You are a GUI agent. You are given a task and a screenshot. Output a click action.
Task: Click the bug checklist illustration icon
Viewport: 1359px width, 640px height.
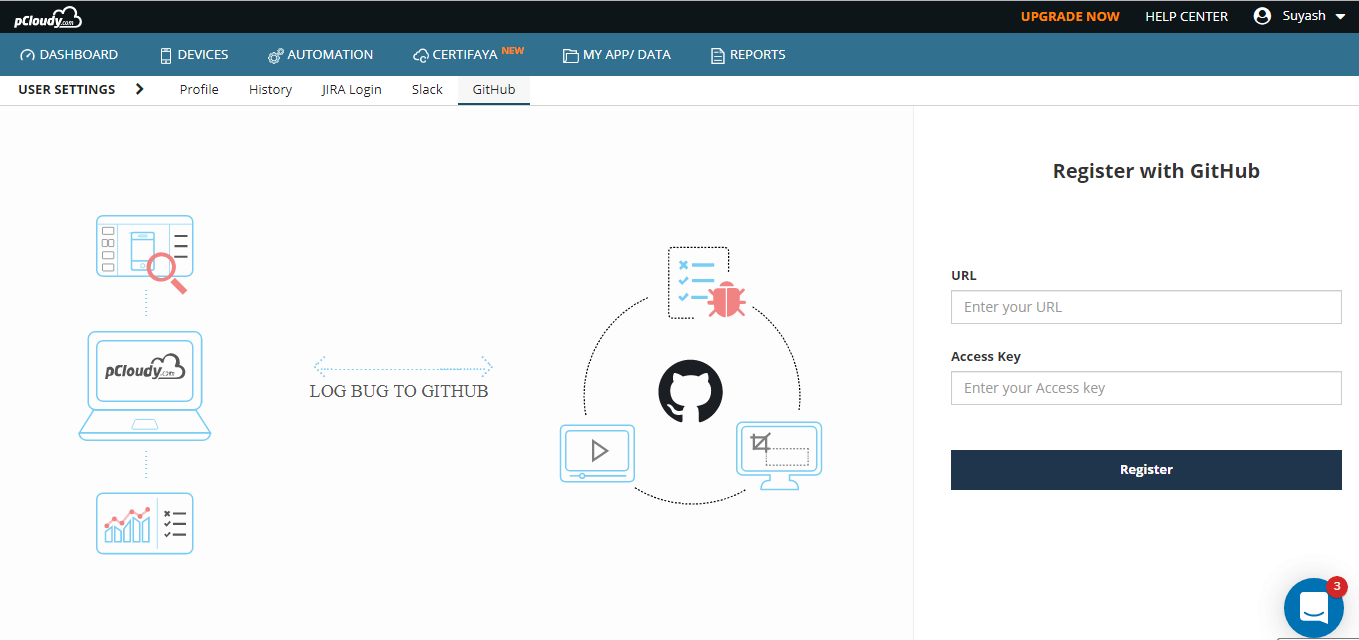pos(707,283)
